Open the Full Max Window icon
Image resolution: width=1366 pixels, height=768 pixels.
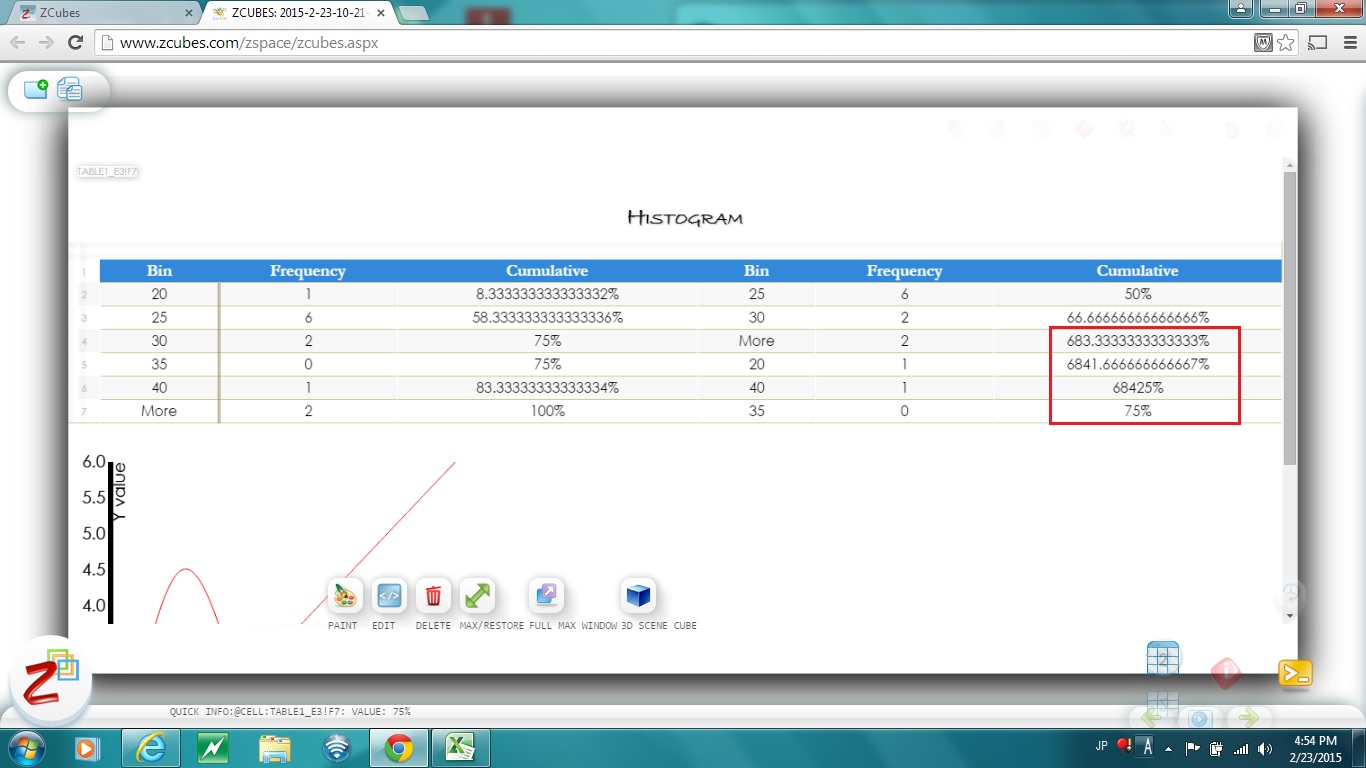(546, 597)
